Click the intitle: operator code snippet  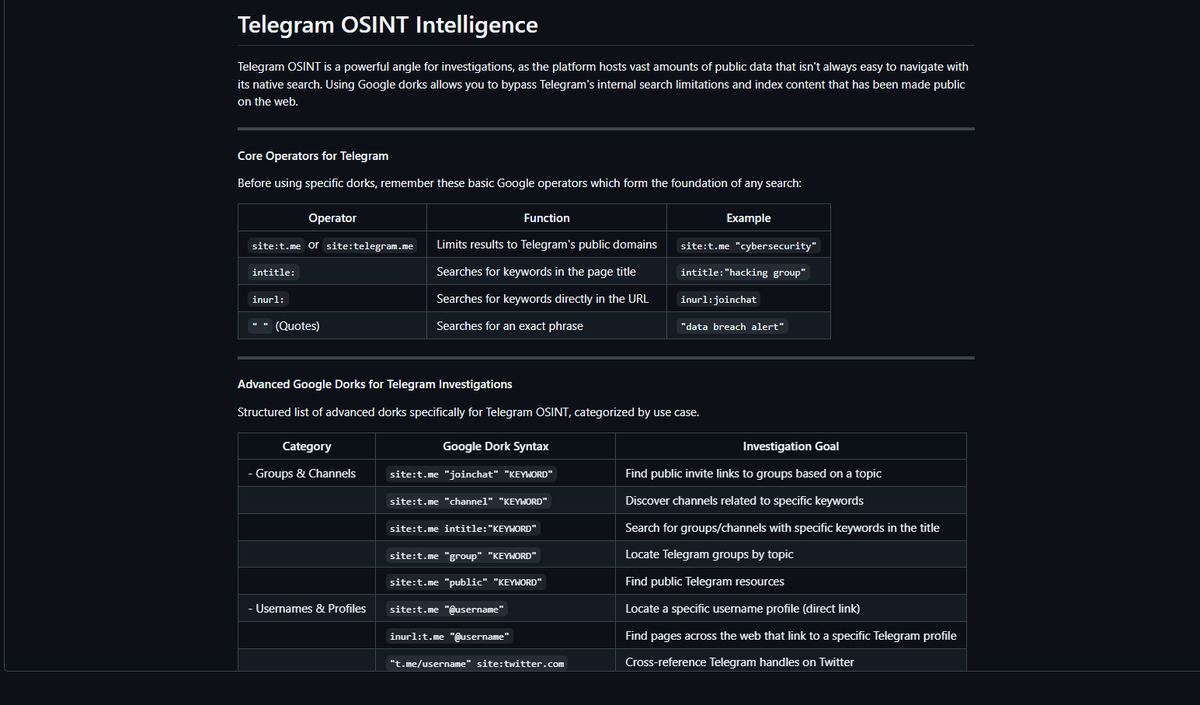coord(272,271)
